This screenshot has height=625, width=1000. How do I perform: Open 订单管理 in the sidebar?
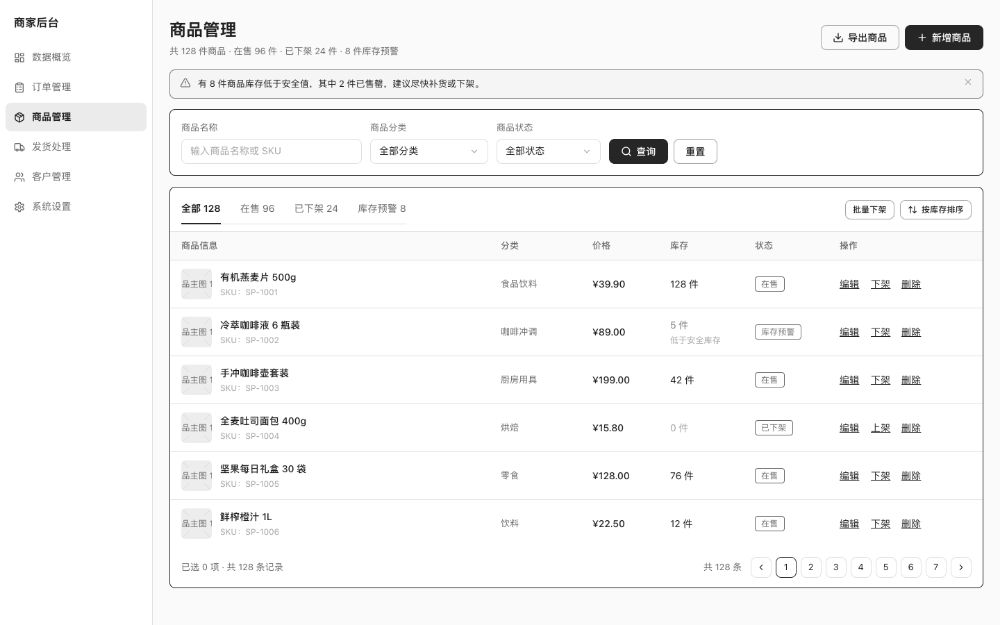(76, 87)
